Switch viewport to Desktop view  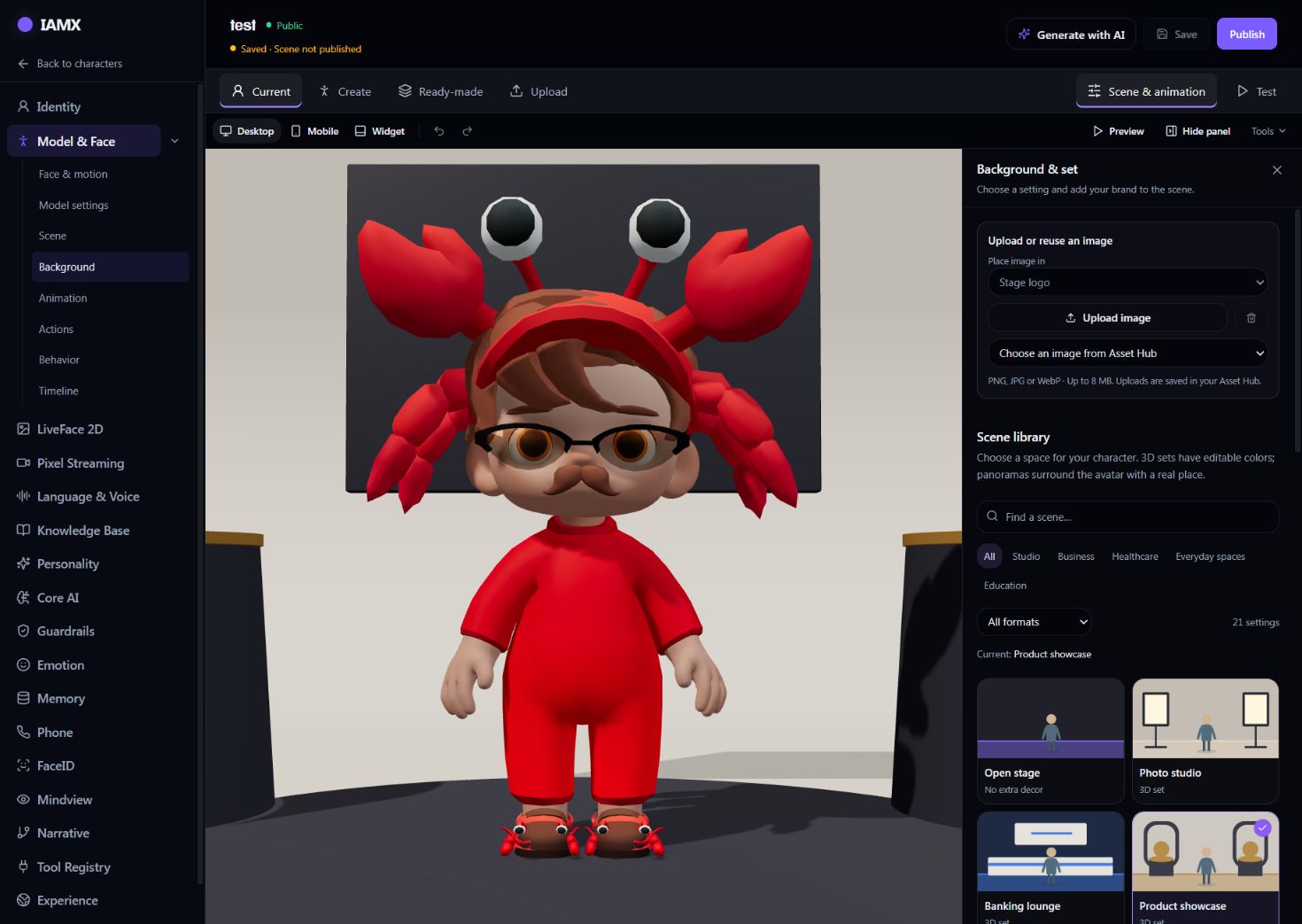(x=247, y=131)
